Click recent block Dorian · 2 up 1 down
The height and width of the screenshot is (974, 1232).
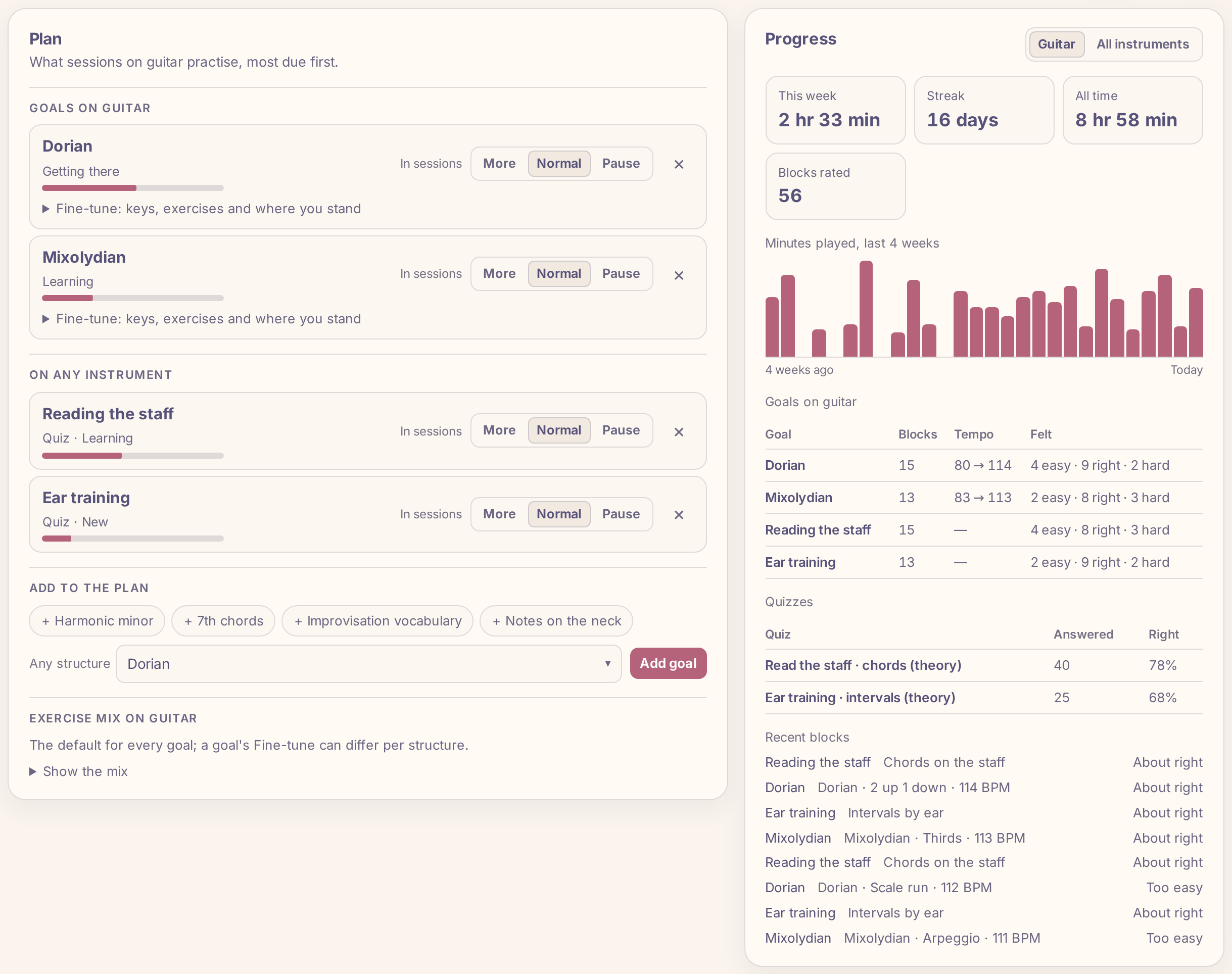point(984,788)
